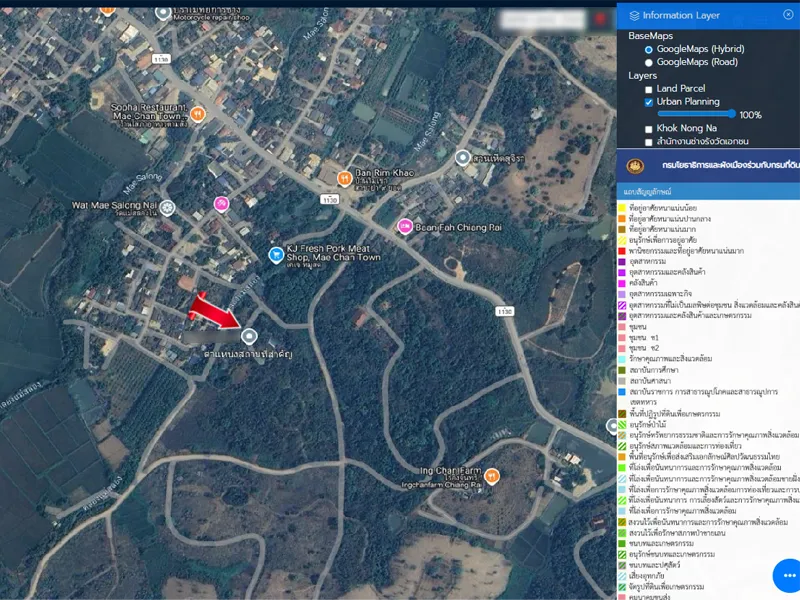Image resolution: width=800 pixels, height=600 pixels.
Task: Click Sopha Restaurant map pin
Action: [198, 113]
